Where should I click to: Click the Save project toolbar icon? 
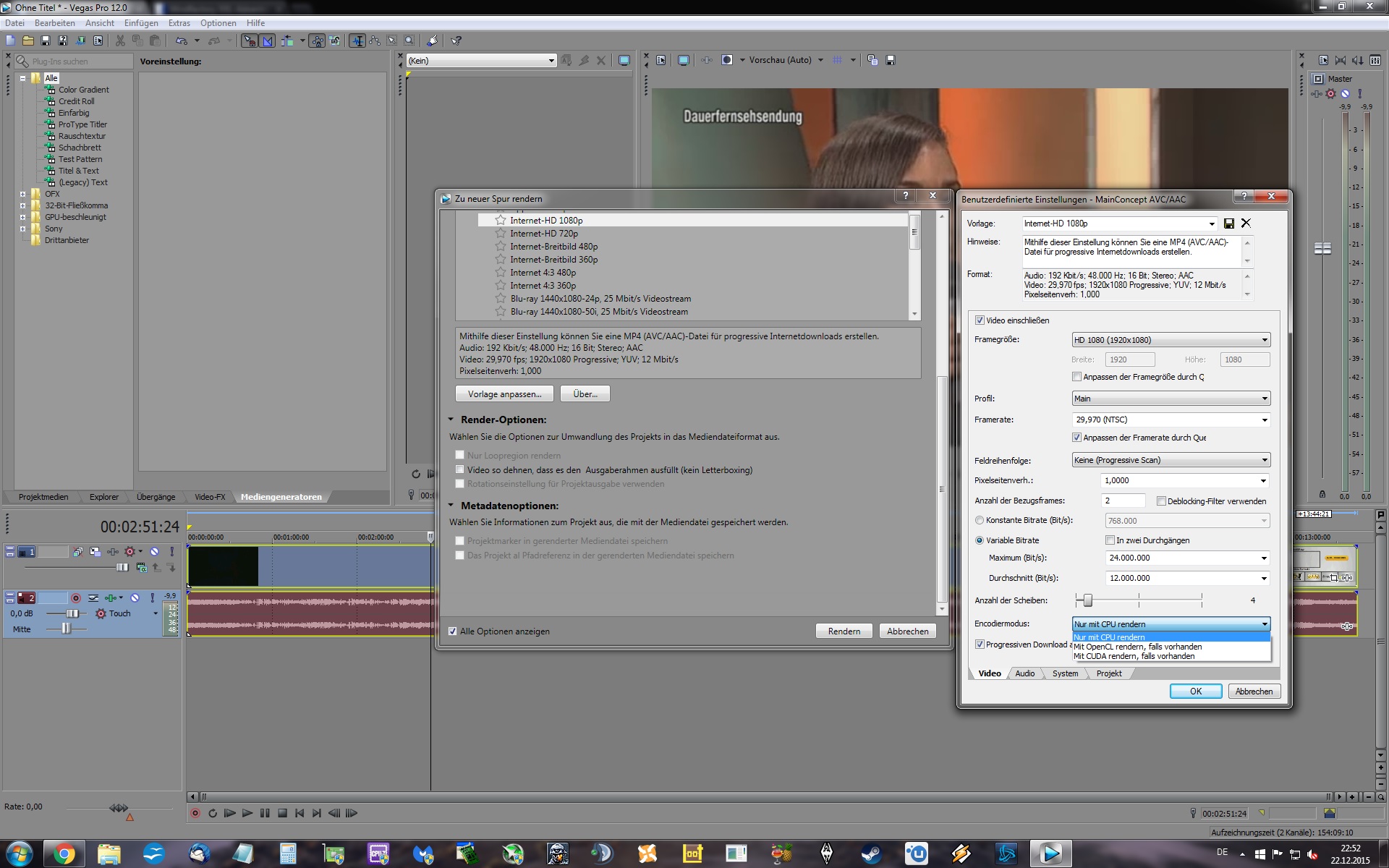pos(45,41)
